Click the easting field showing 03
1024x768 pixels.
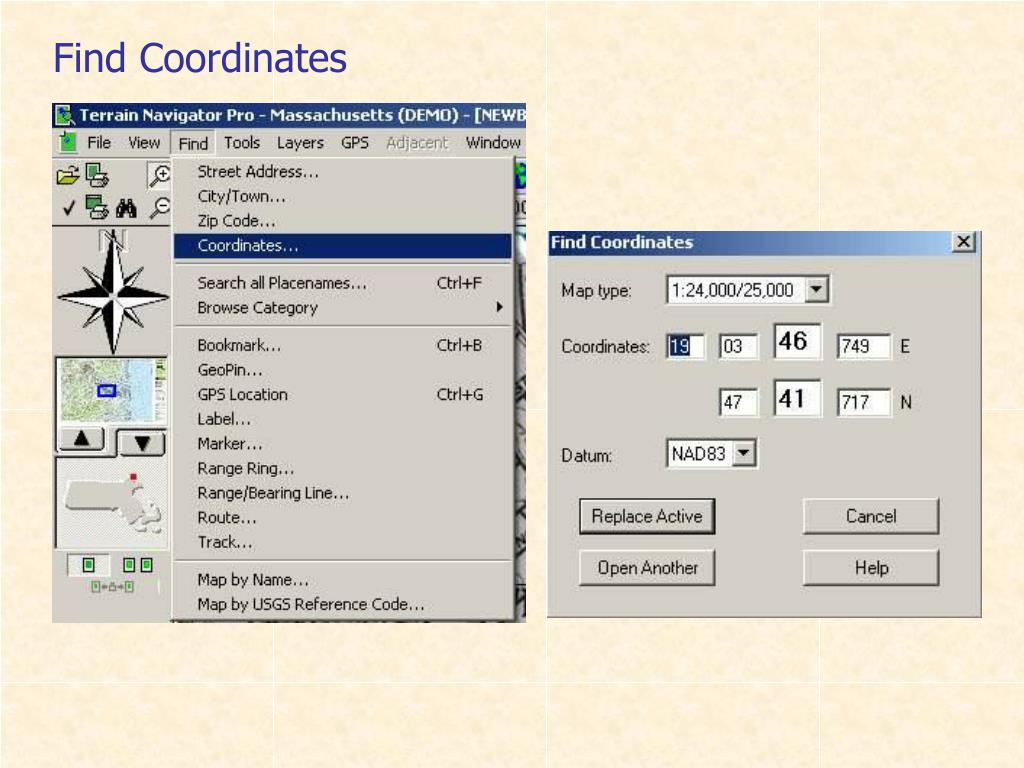[738, 345]
